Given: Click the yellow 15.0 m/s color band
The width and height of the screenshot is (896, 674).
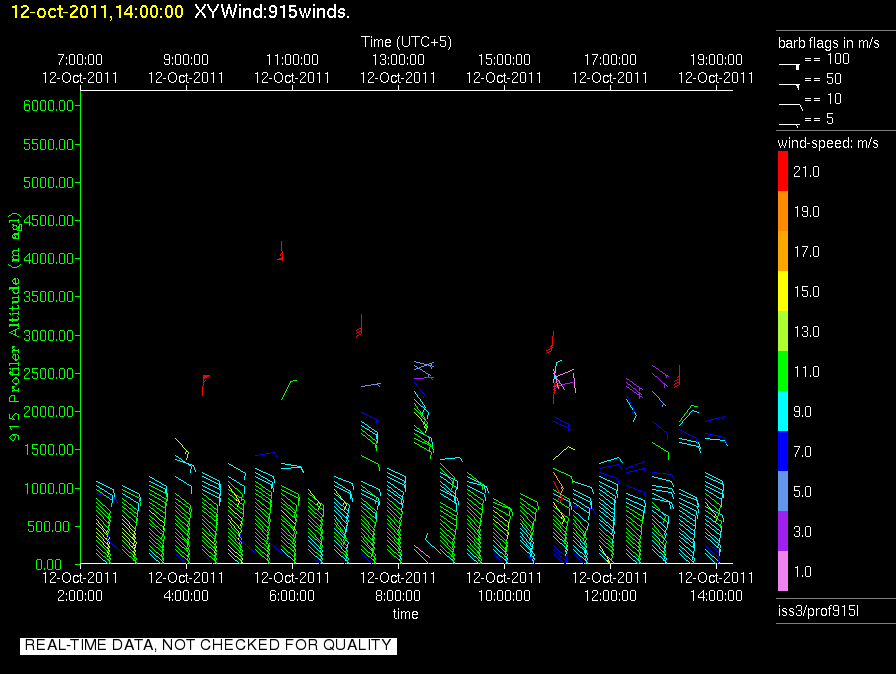Looking at the screenshot, I should [x=782, y=291].
